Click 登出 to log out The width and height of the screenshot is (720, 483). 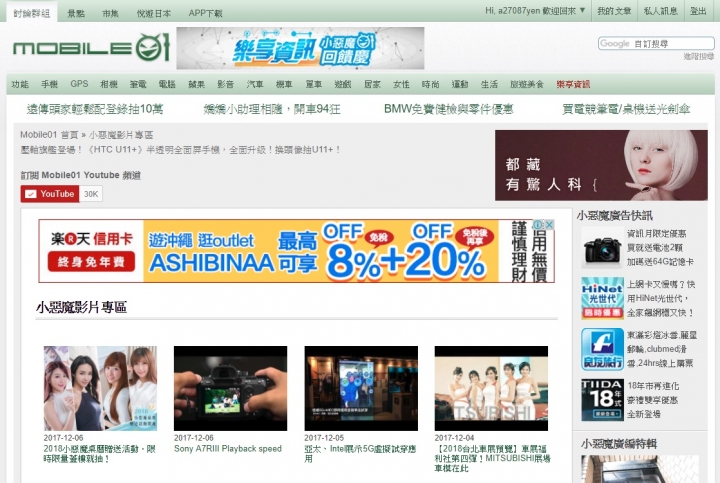(x=698, y=11)
